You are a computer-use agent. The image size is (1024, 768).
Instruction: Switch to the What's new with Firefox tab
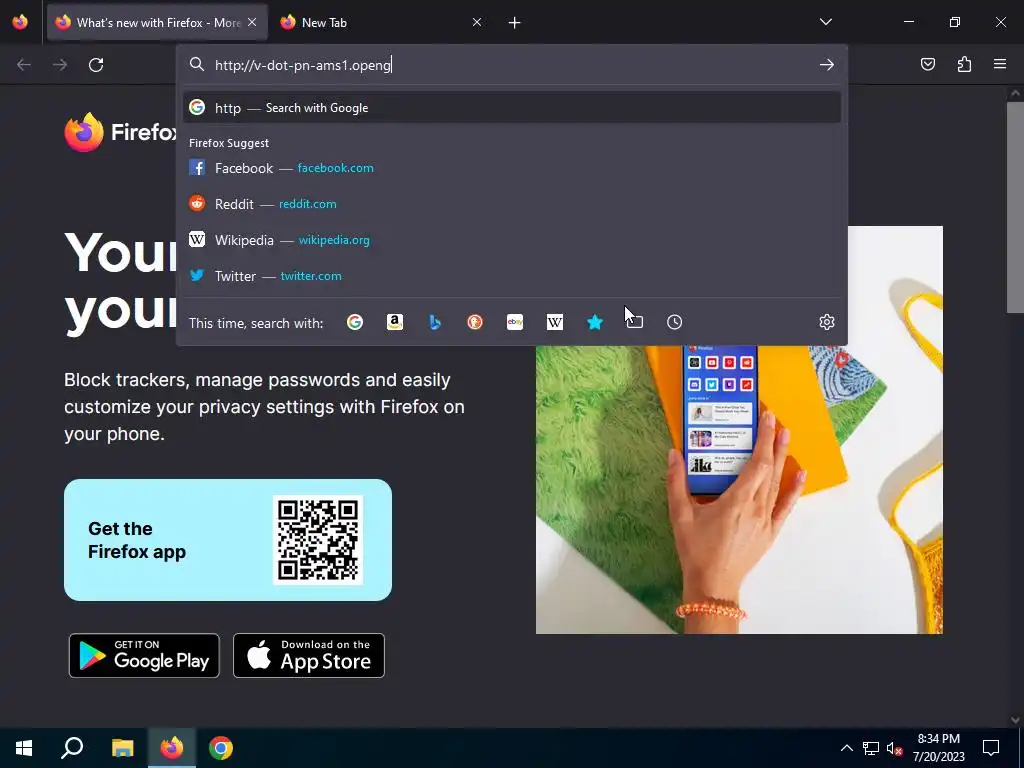(157, 22)
